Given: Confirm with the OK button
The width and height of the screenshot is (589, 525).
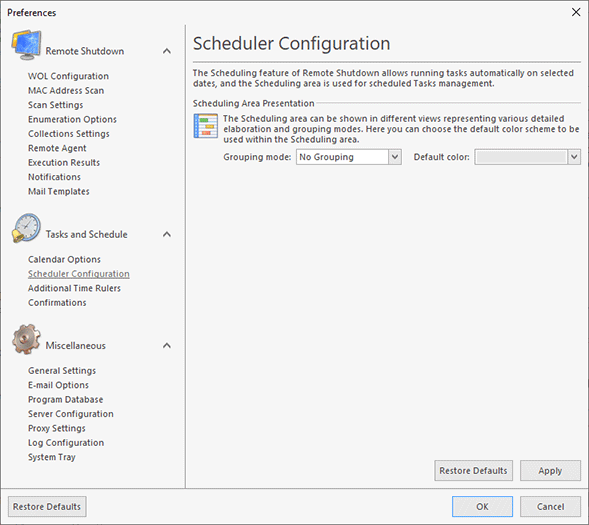Looking at the screenshot, I should 482,507.
